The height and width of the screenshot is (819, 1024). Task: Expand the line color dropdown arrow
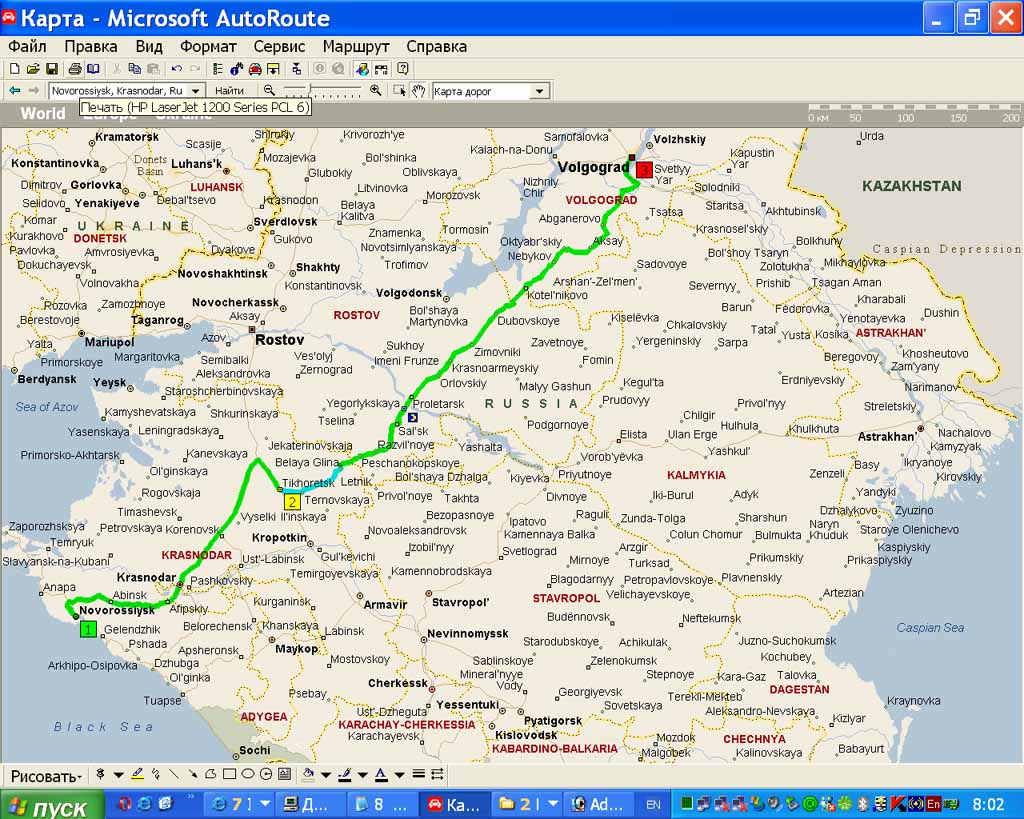tap(362, 775)
